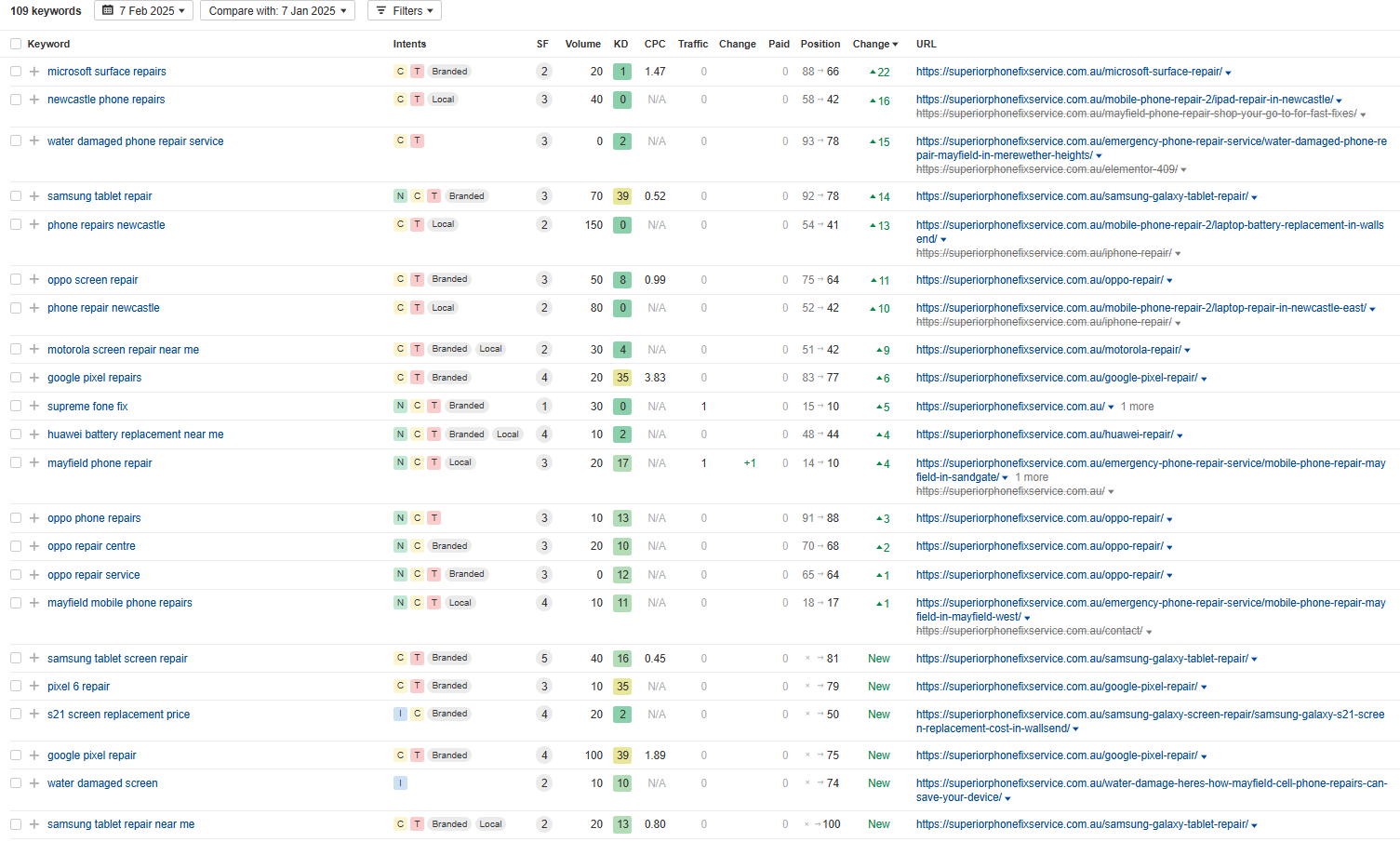Click plus icon next to oppo screen repair
1400x842 pixels.
(34, 280)
